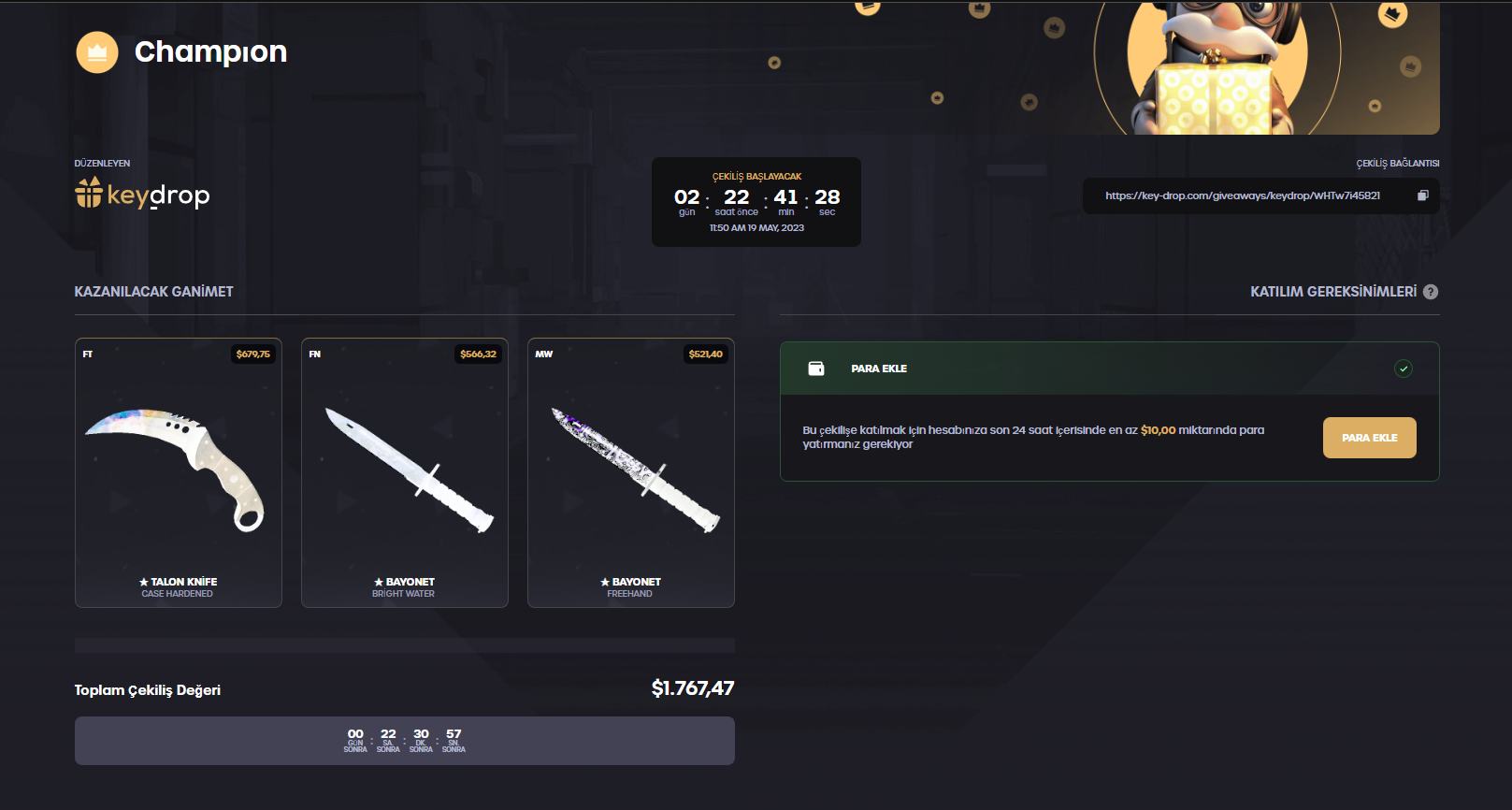Viewport: 1512px width, 810px height.
Task: Click the giveaway start countdown box
Action: (x=756, y=202)
